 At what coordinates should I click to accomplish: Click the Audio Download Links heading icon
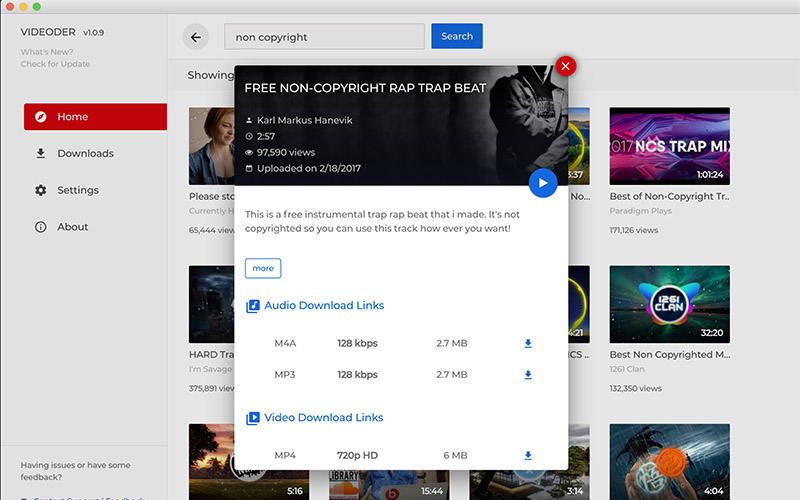(253, 306)
